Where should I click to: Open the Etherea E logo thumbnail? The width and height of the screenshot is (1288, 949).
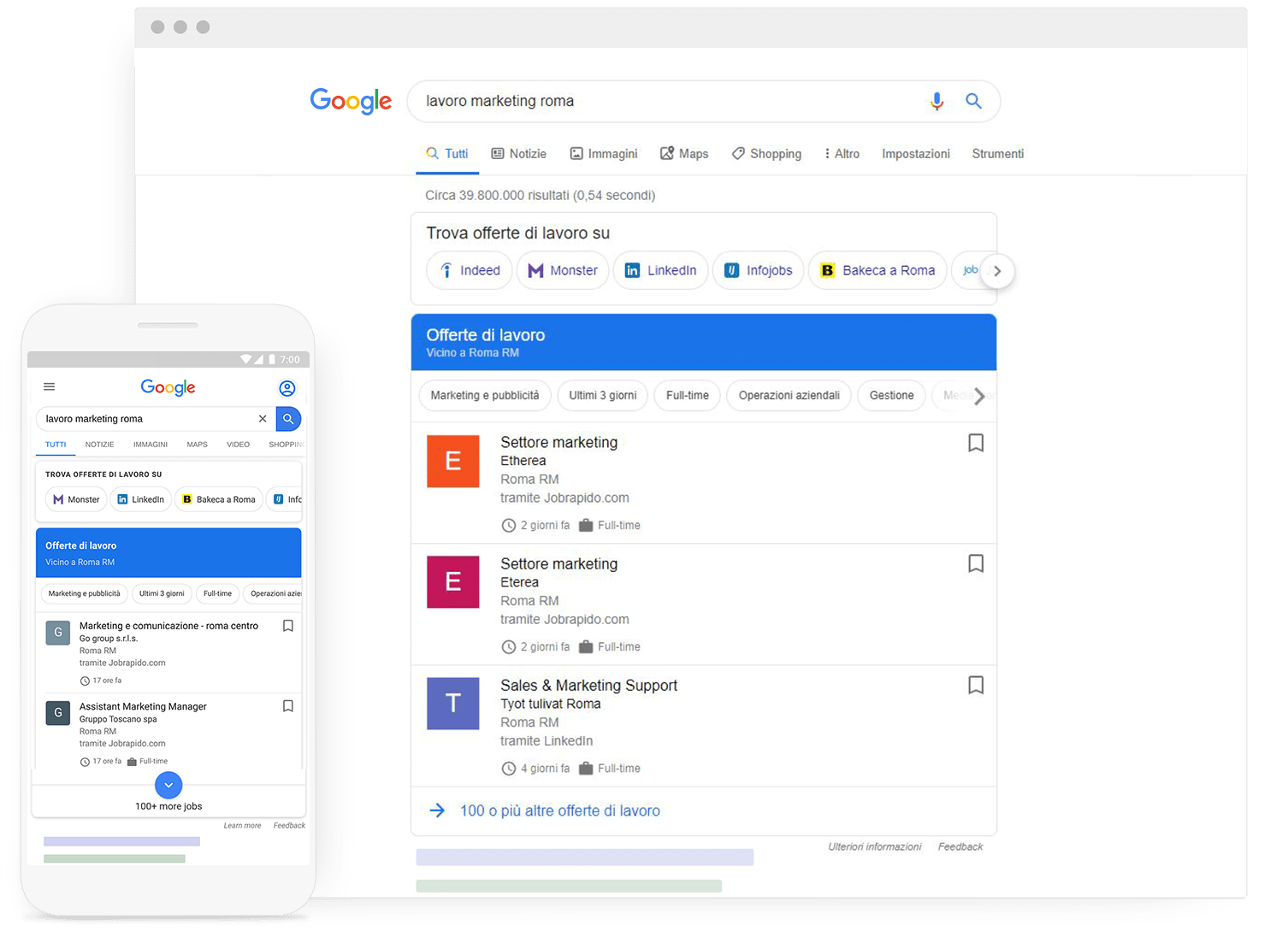(x=453, y=462)
